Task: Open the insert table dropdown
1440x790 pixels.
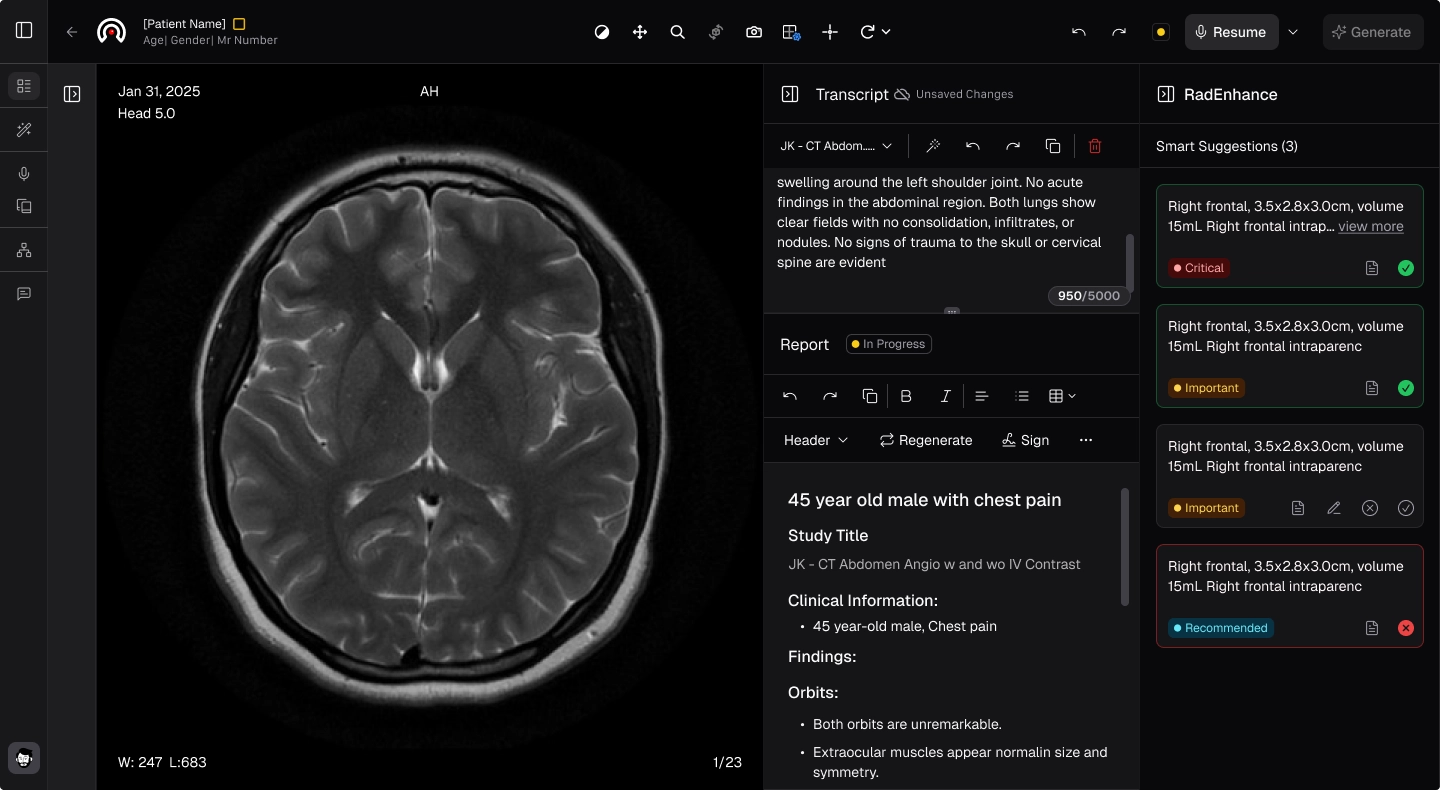Action: 1062,396
